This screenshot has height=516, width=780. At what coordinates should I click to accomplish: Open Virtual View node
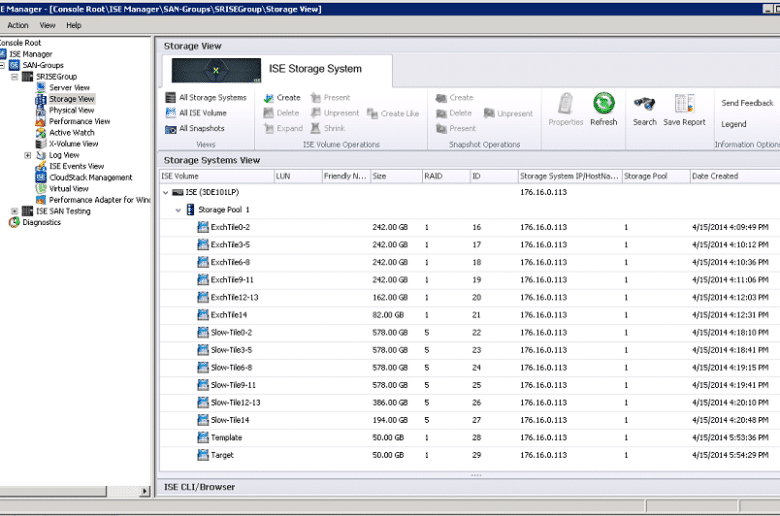tap(69, 189)
